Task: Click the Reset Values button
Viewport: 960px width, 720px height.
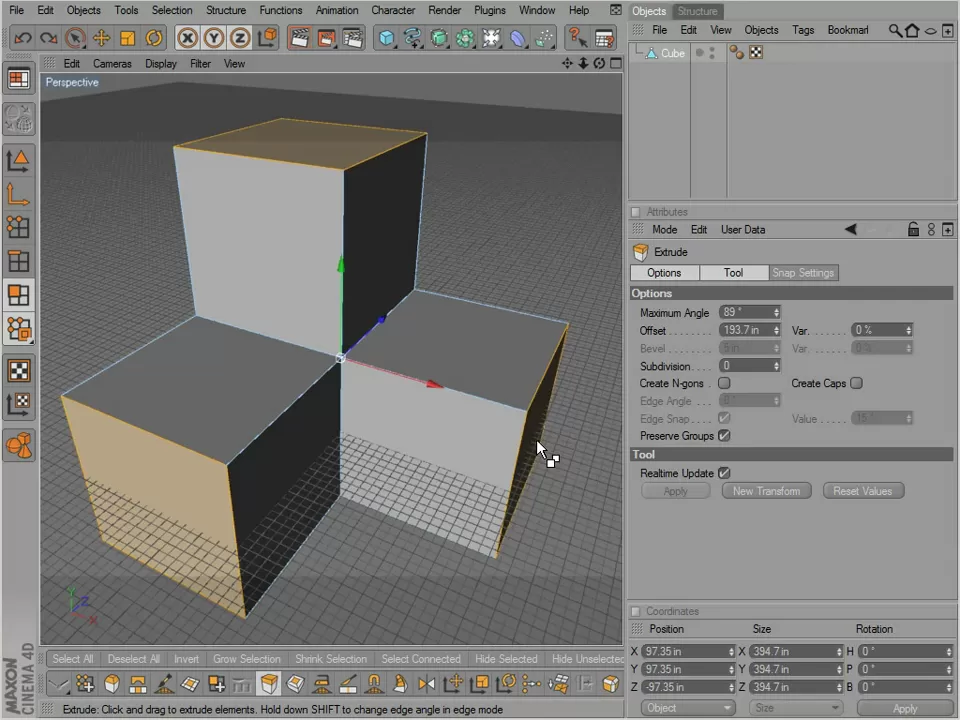Action: coord(863,491)
